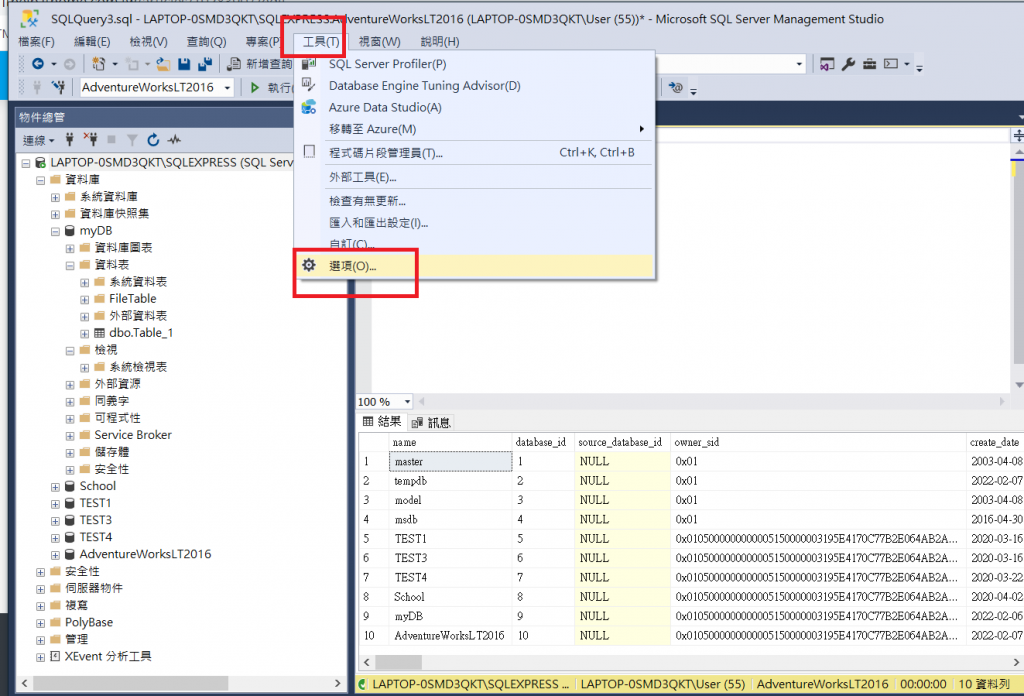Click the 'myDB' name cell in results
This screenshot has height=696, width=1024.
click(x=450, y=616)
